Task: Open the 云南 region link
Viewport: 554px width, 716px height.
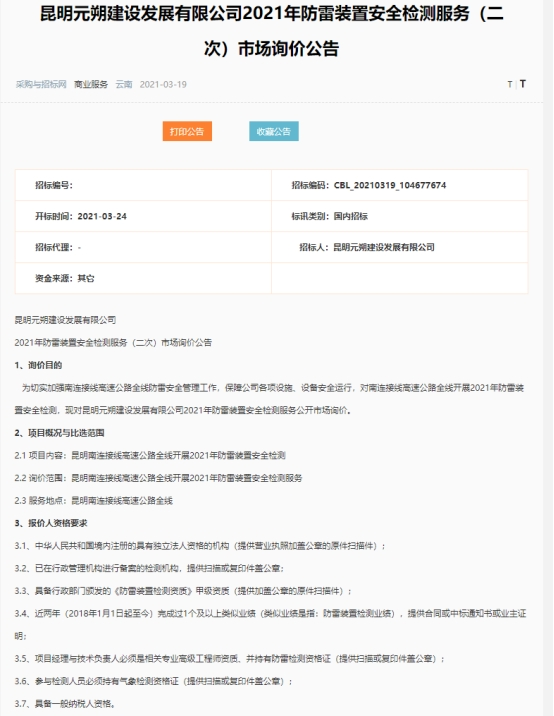Action: [124, 84]
